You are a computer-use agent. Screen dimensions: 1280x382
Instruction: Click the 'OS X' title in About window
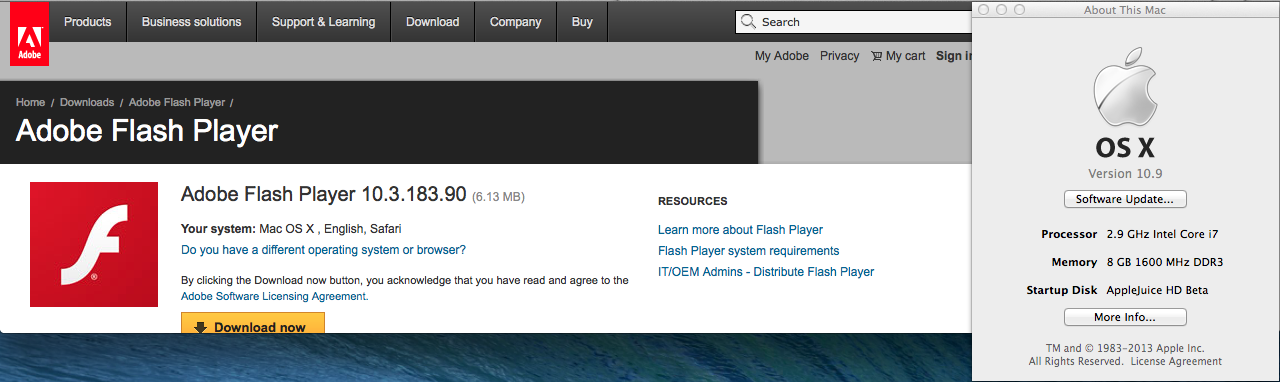click(x=1125, y=148)
